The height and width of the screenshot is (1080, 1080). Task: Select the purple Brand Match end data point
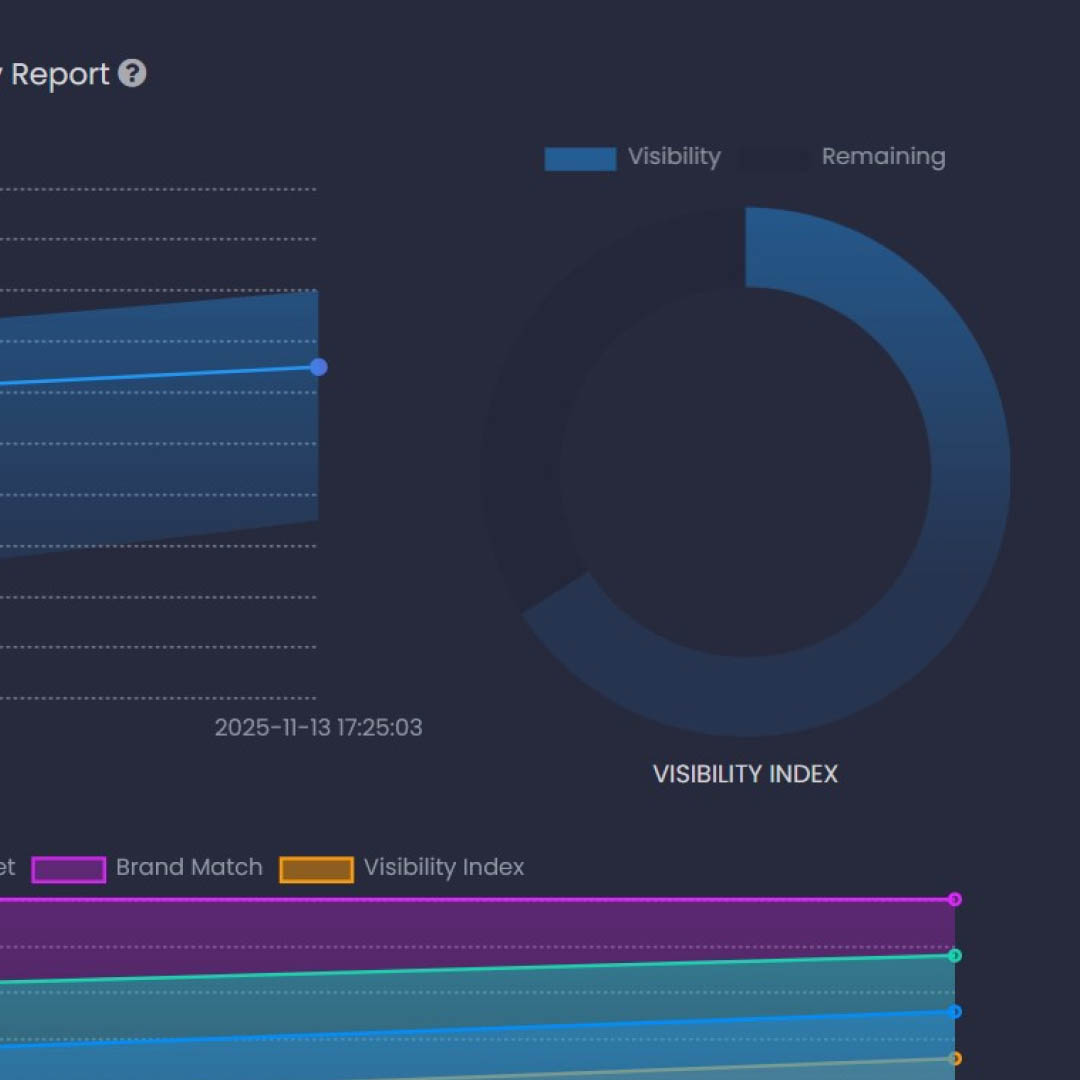point(954,899)
